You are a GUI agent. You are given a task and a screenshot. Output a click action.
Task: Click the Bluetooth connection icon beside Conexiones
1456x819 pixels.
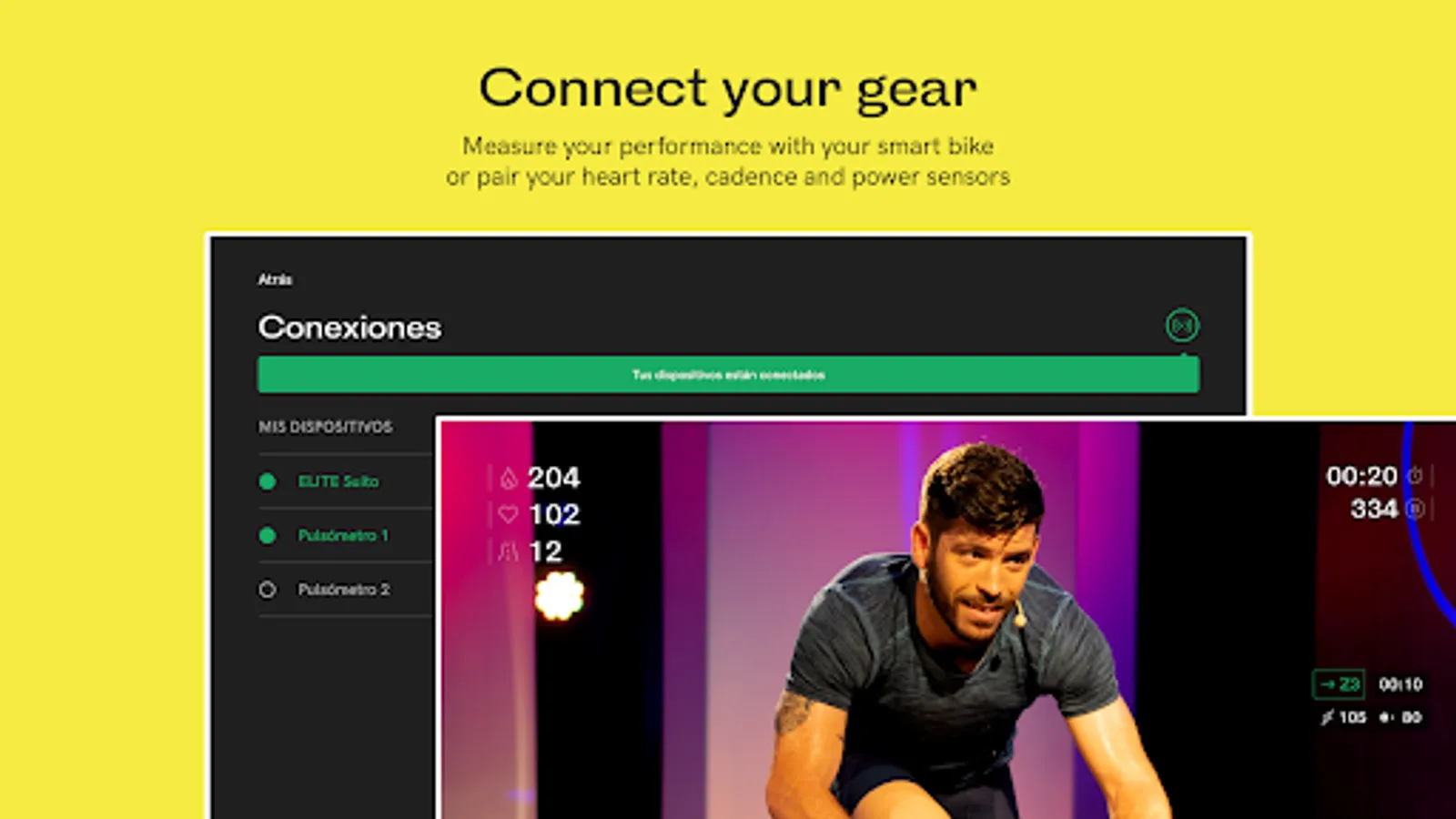coord(1182,326)
